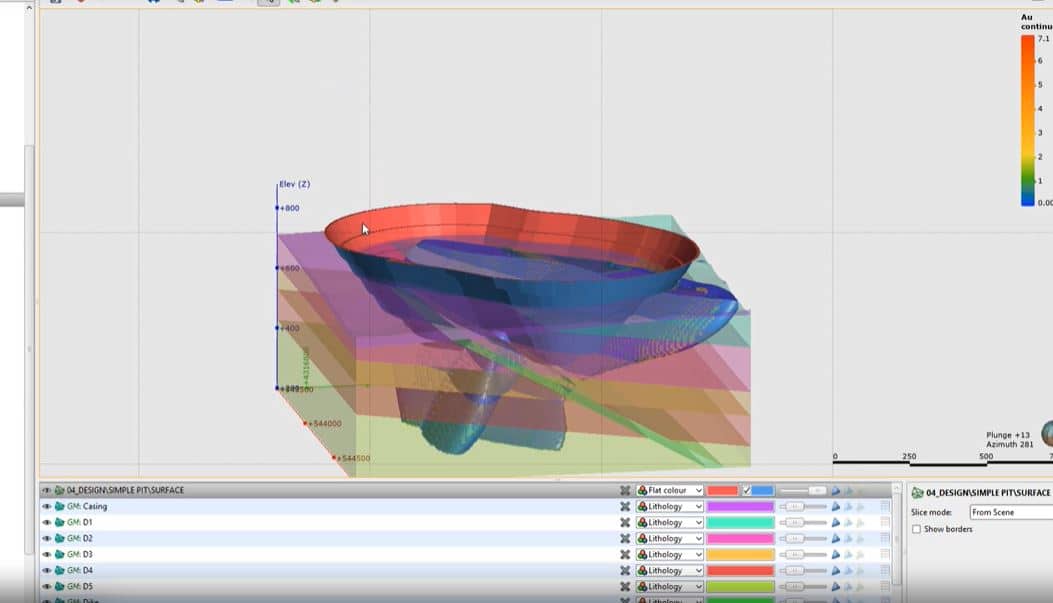Remove GM: D5 from the scene
This screenshot has height=603, width=1053.
click(625, 587)
